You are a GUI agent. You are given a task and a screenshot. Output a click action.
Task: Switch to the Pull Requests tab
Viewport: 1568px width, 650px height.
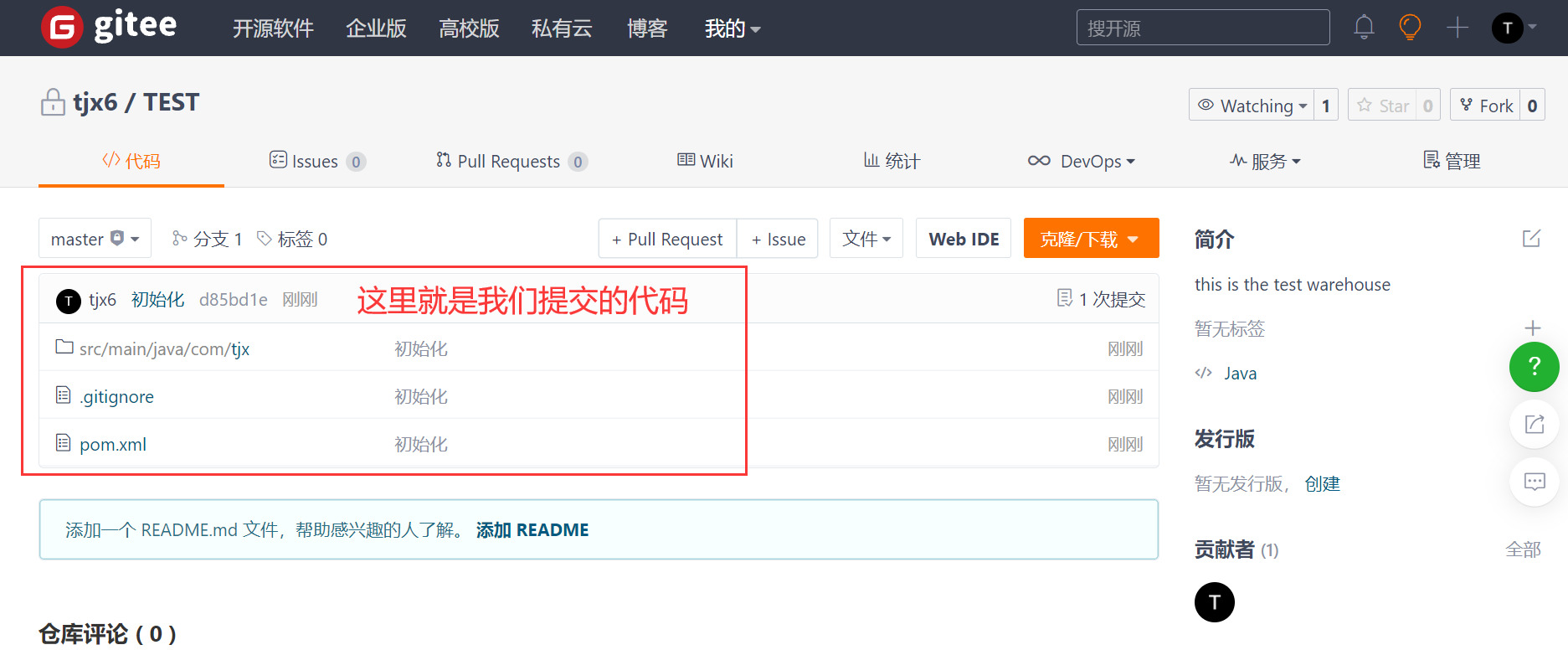[512, 161]
